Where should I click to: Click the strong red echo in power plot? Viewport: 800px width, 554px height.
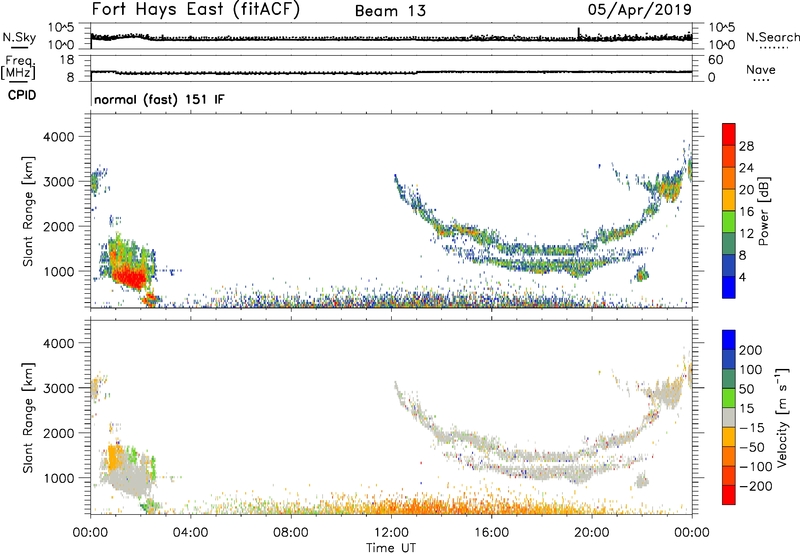130,277
